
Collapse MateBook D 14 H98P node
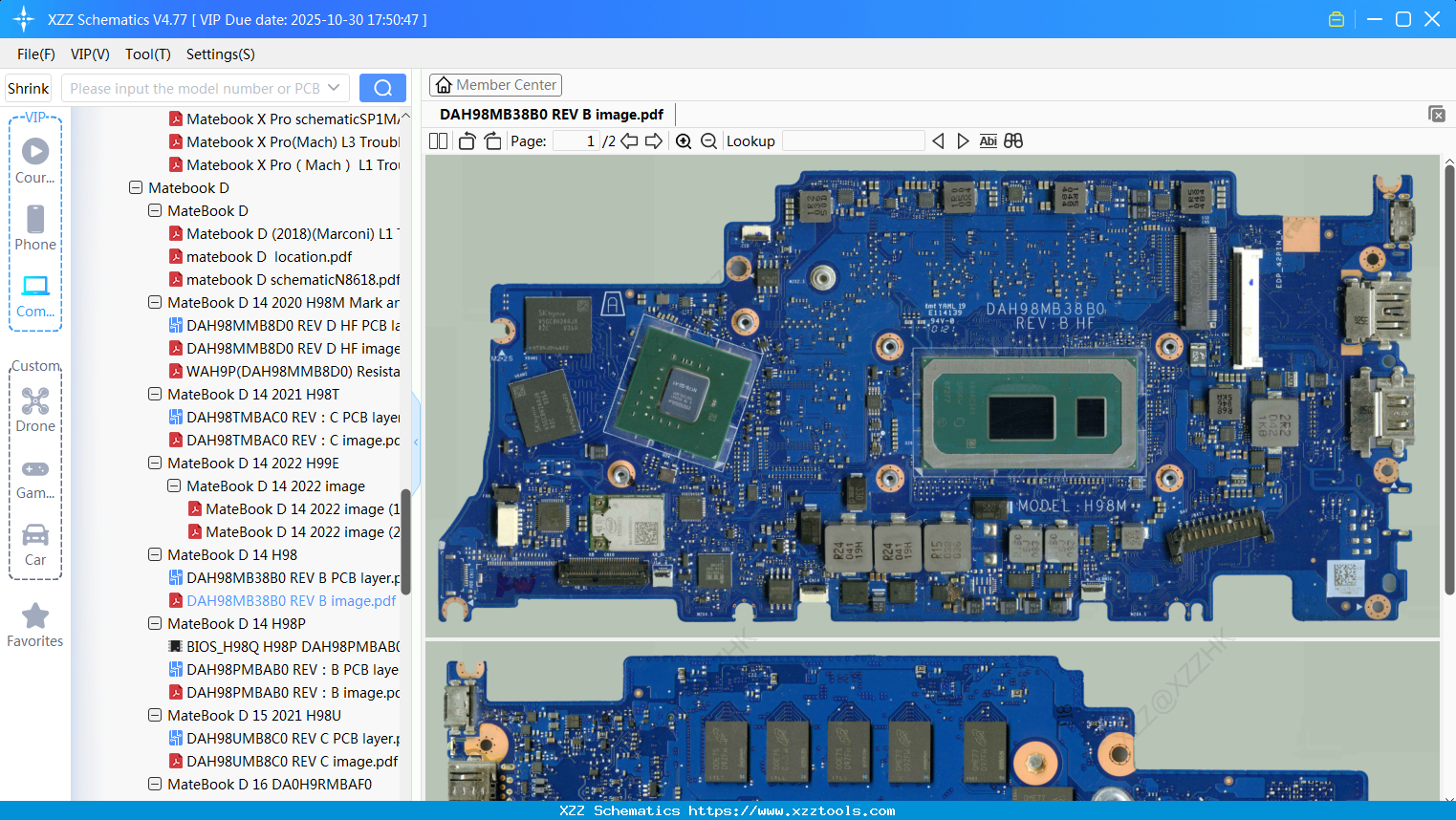[x=155, y=624]
